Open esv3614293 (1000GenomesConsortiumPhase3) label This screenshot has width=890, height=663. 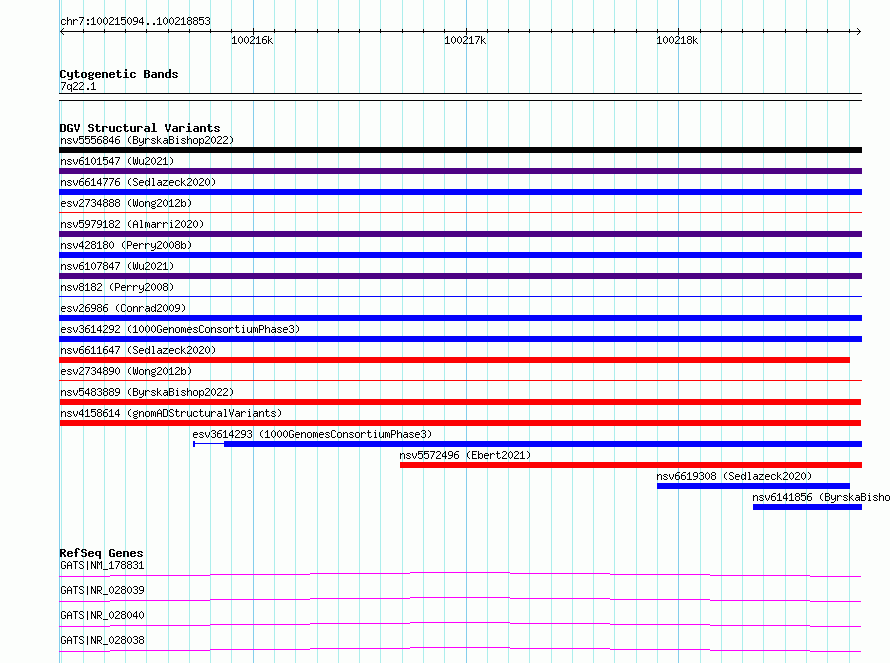click(x=312, y=434)
